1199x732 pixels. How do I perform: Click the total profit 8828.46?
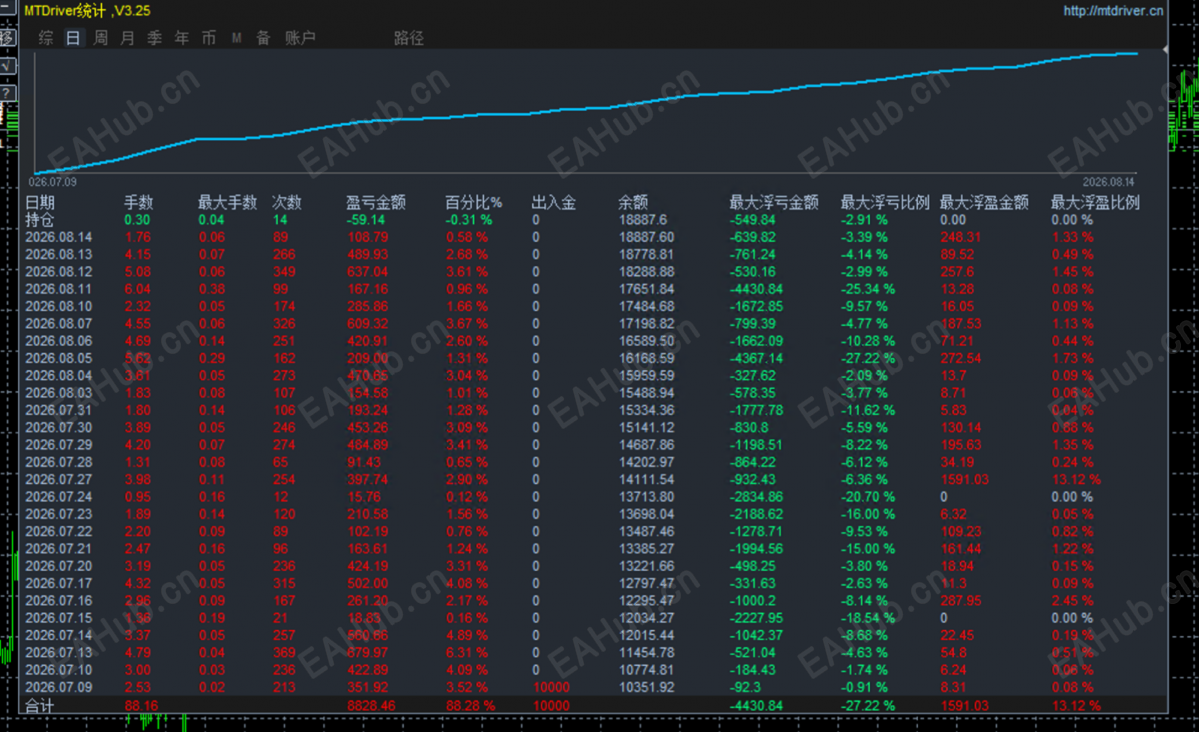coord(371,705)
